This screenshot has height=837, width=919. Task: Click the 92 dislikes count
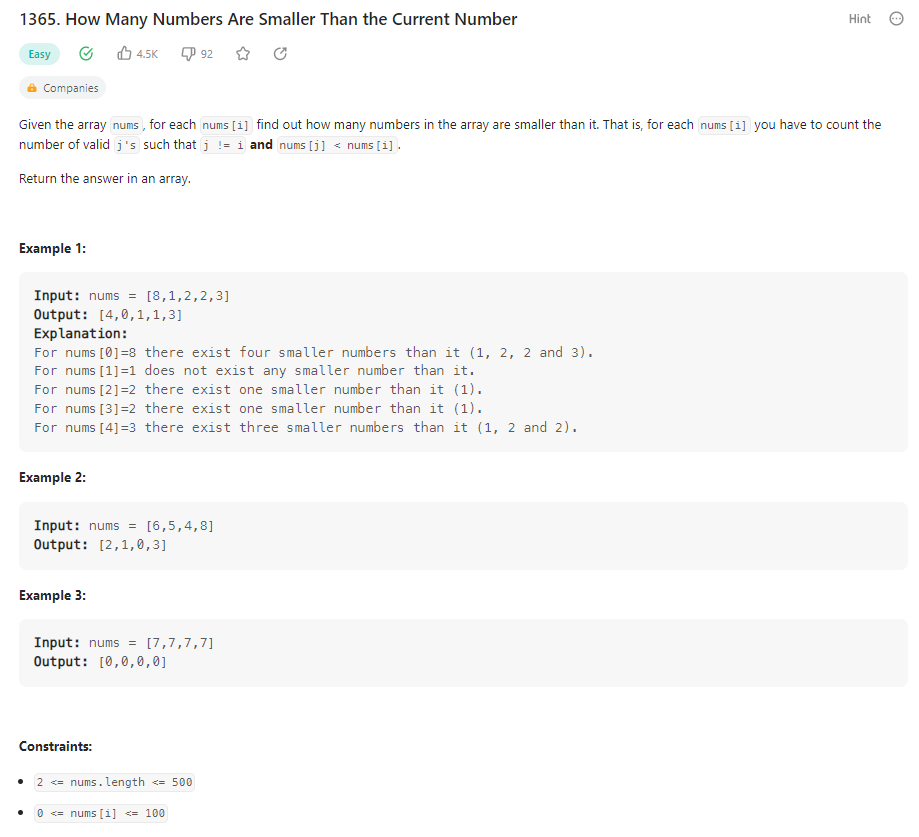[207, 55]
